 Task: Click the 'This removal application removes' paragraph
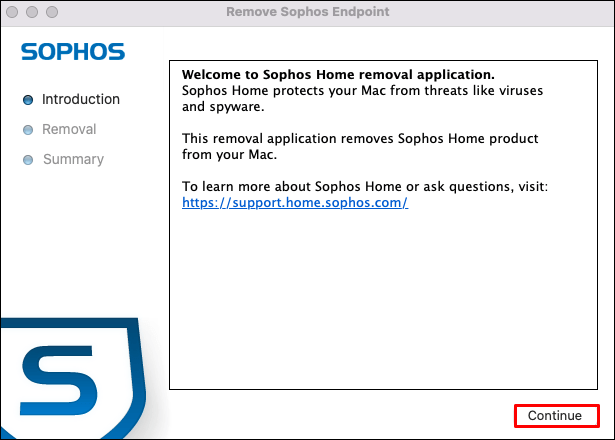tap(360, 146)
